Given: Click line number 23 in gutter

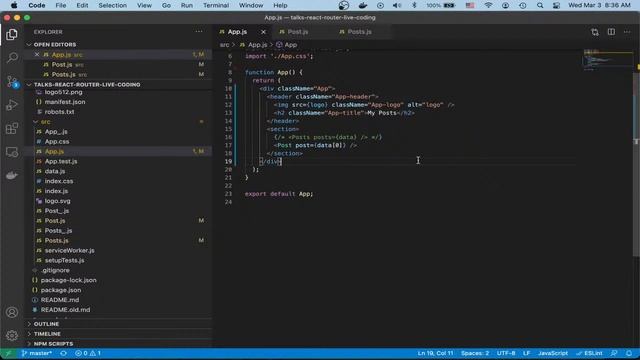Looking at the screenshot, I should 228,194.
